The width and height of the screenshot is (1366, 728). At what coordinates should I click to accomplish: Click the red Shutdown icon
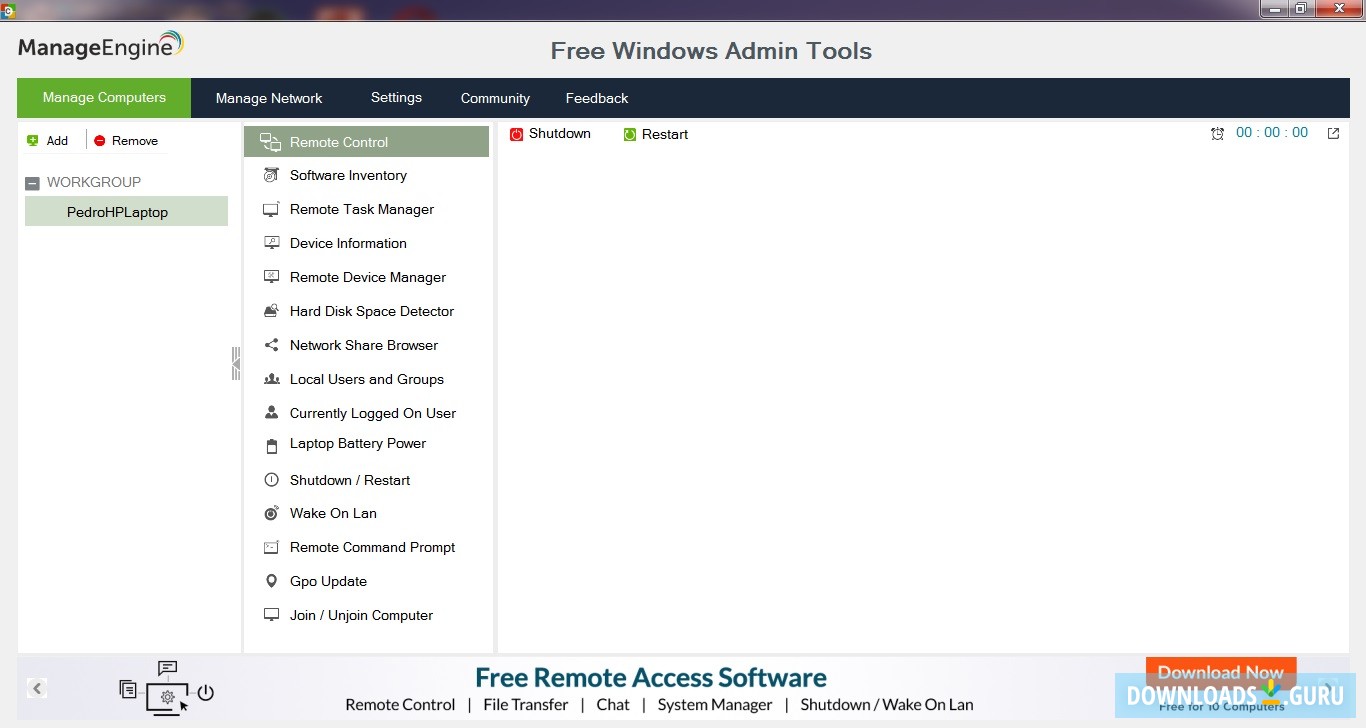coord(515,133)
